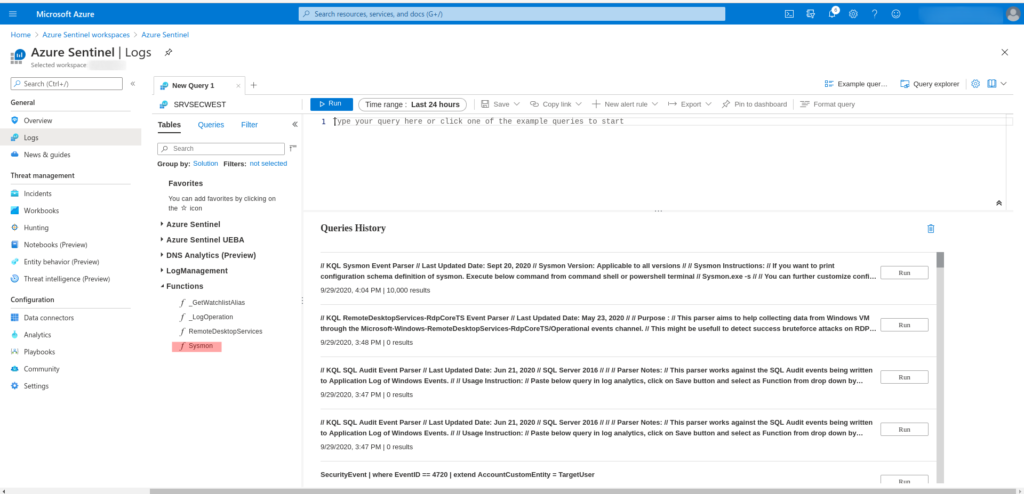Open the New alert rule dropdown
Screen dimensions: 1024x494
(x=625, y=104)
